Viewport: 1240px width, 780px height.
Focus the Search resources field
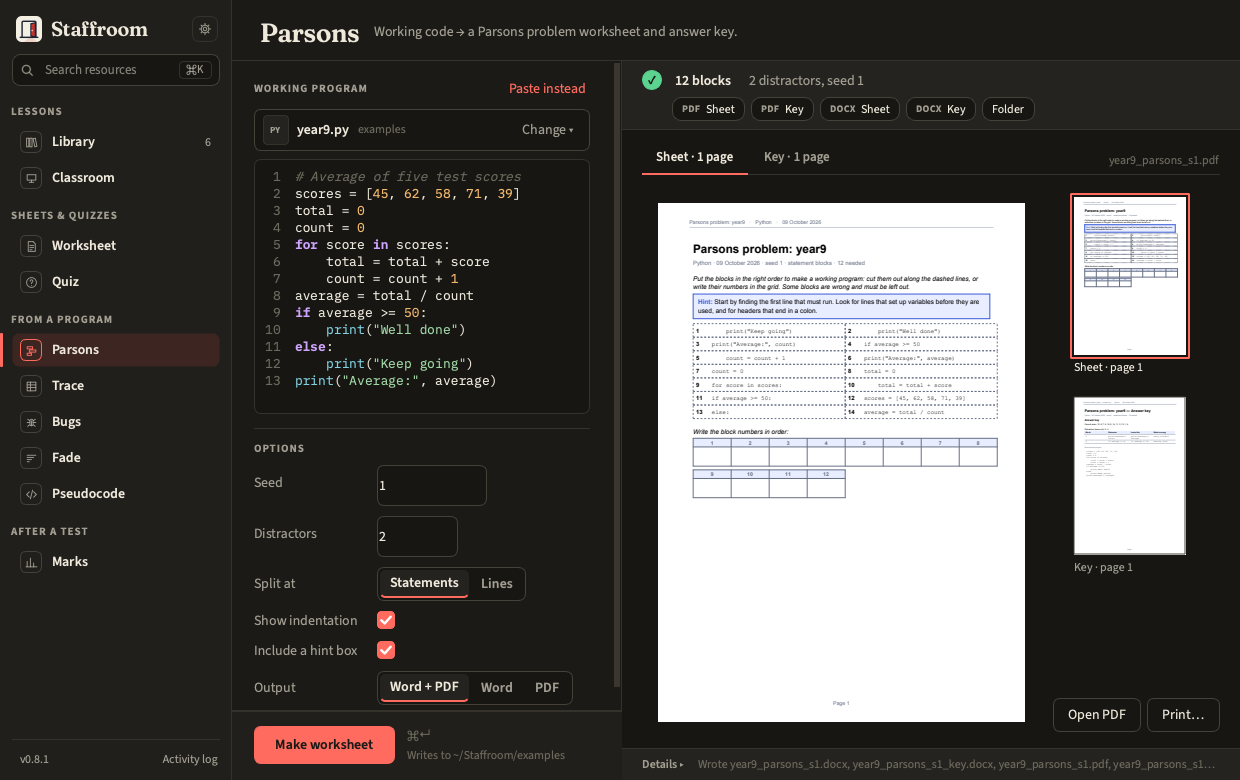pyautogui.click(x=116, y=70)
